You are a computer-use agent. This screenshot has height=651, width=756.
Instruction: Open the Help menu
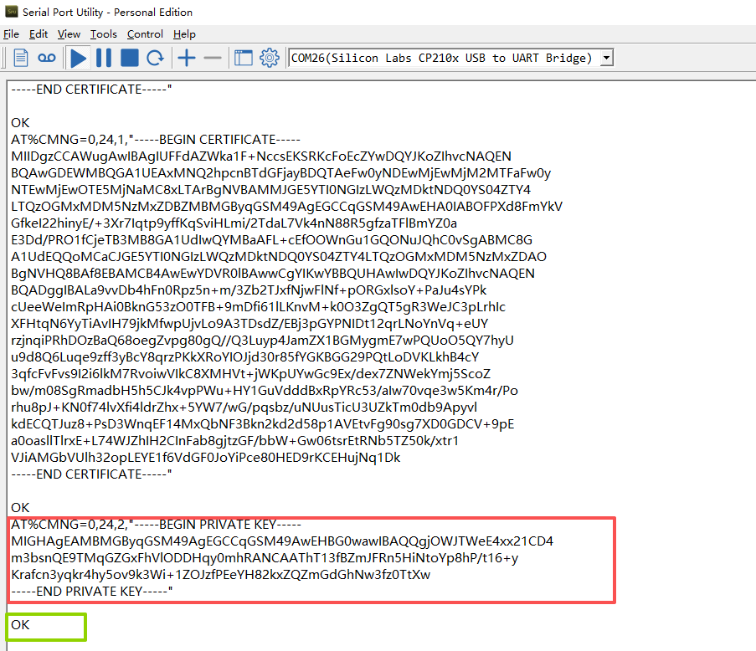184,34
